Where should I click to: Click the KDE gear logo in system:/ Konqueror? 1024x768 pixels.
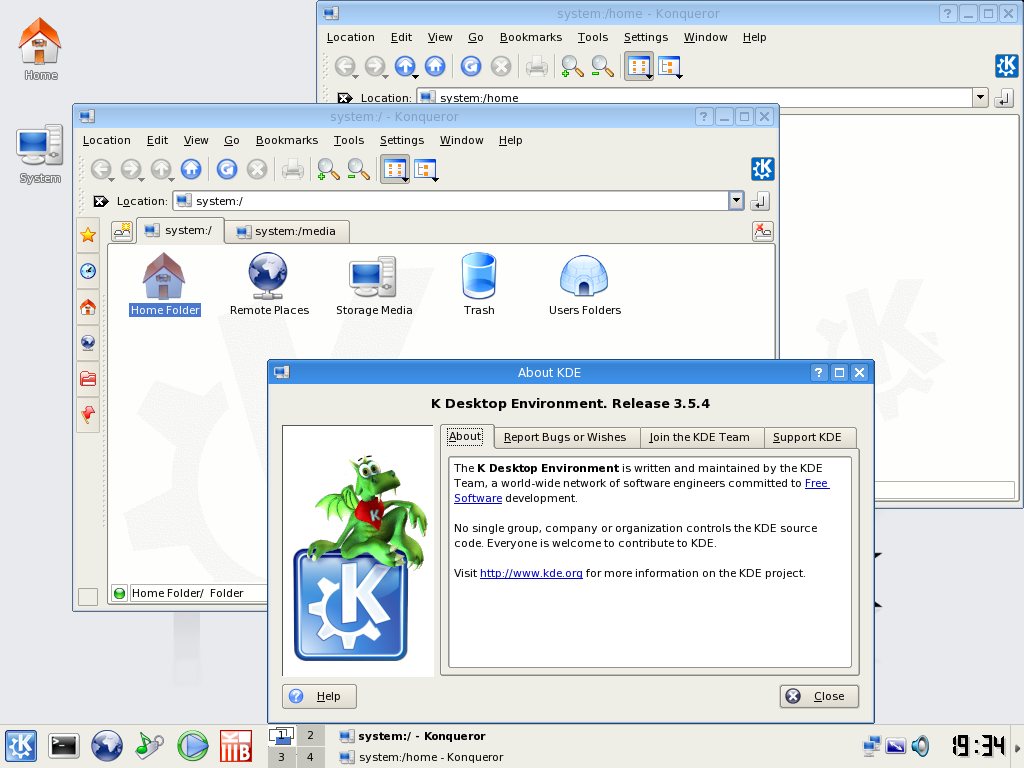762,169
